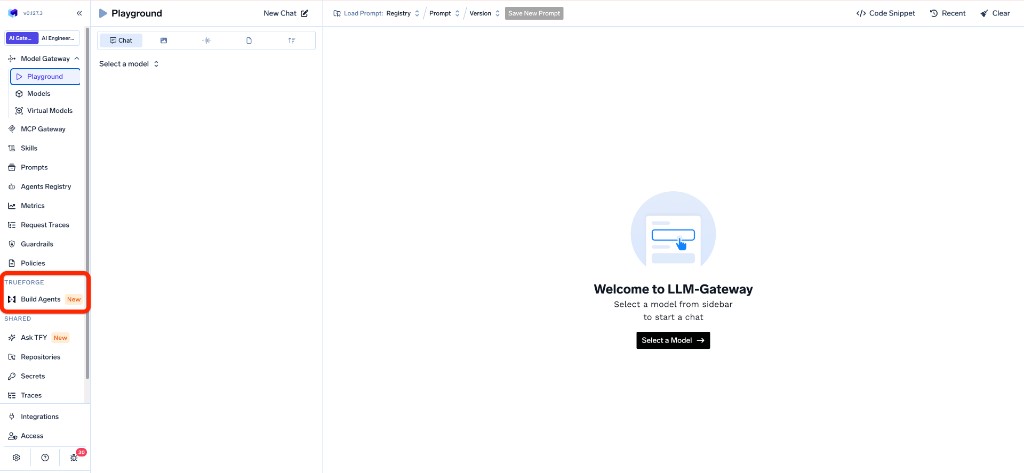
Task: Collapse the sidebar with the double-chevron icon
Action: (x=79, y=13)
